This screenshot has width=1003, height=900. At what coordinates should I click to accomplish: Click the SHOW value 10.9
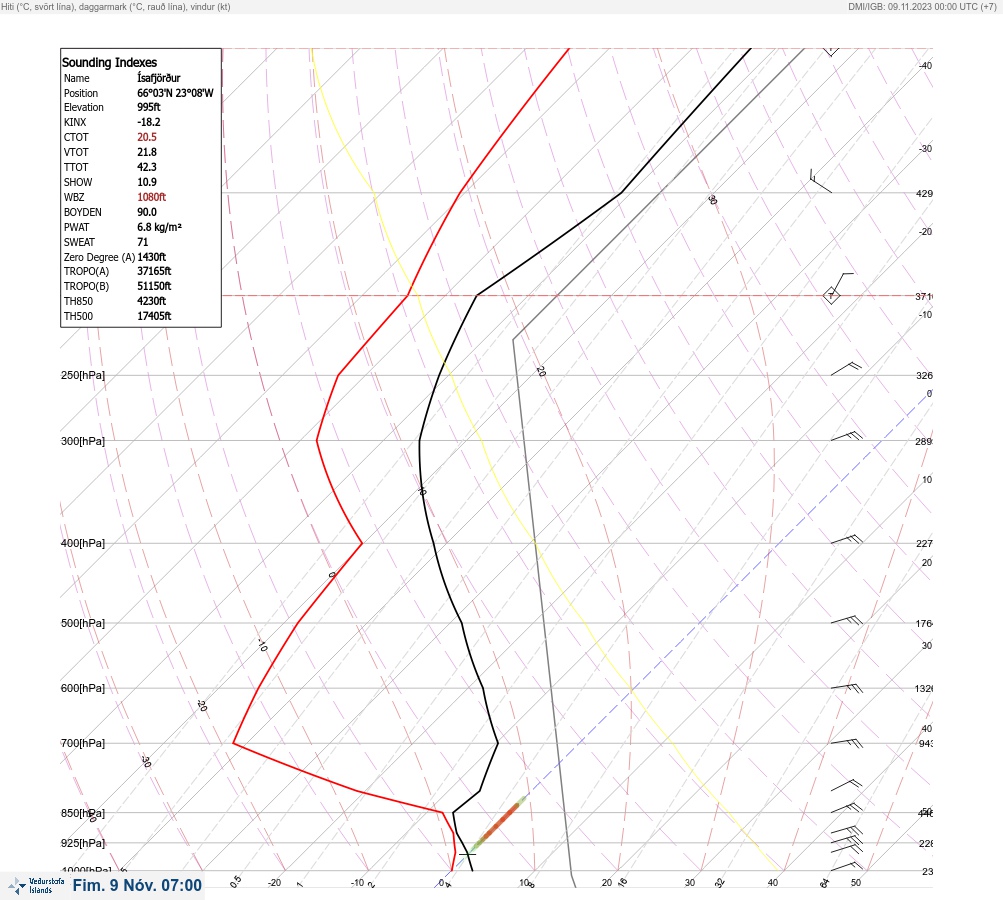[x=146, y=182]
